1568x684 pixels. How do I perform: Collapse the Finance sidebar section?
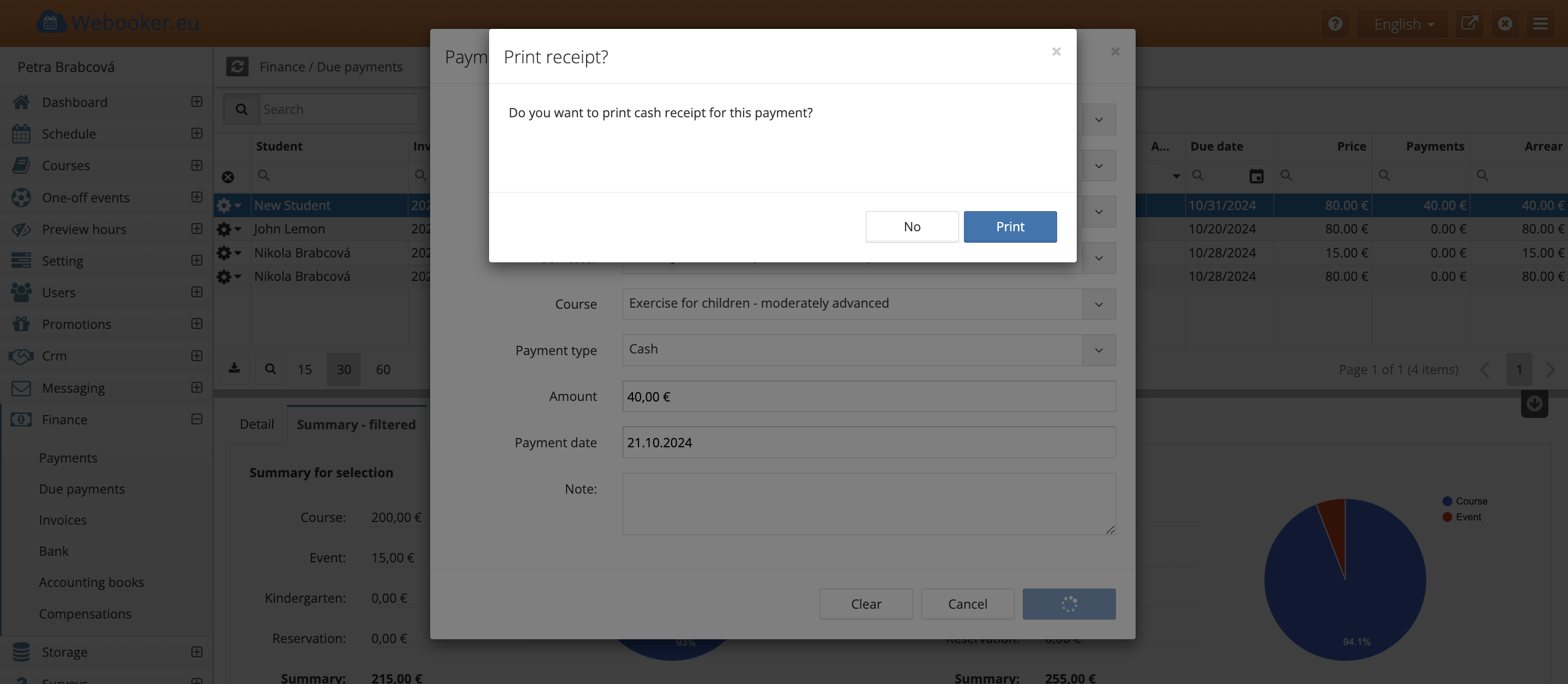(x=197, y=419)
